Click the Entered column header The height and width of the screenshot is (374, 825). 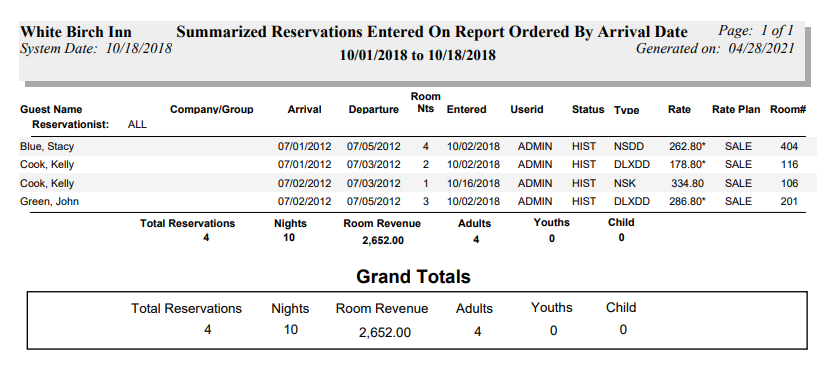click(x=466, y=109)
